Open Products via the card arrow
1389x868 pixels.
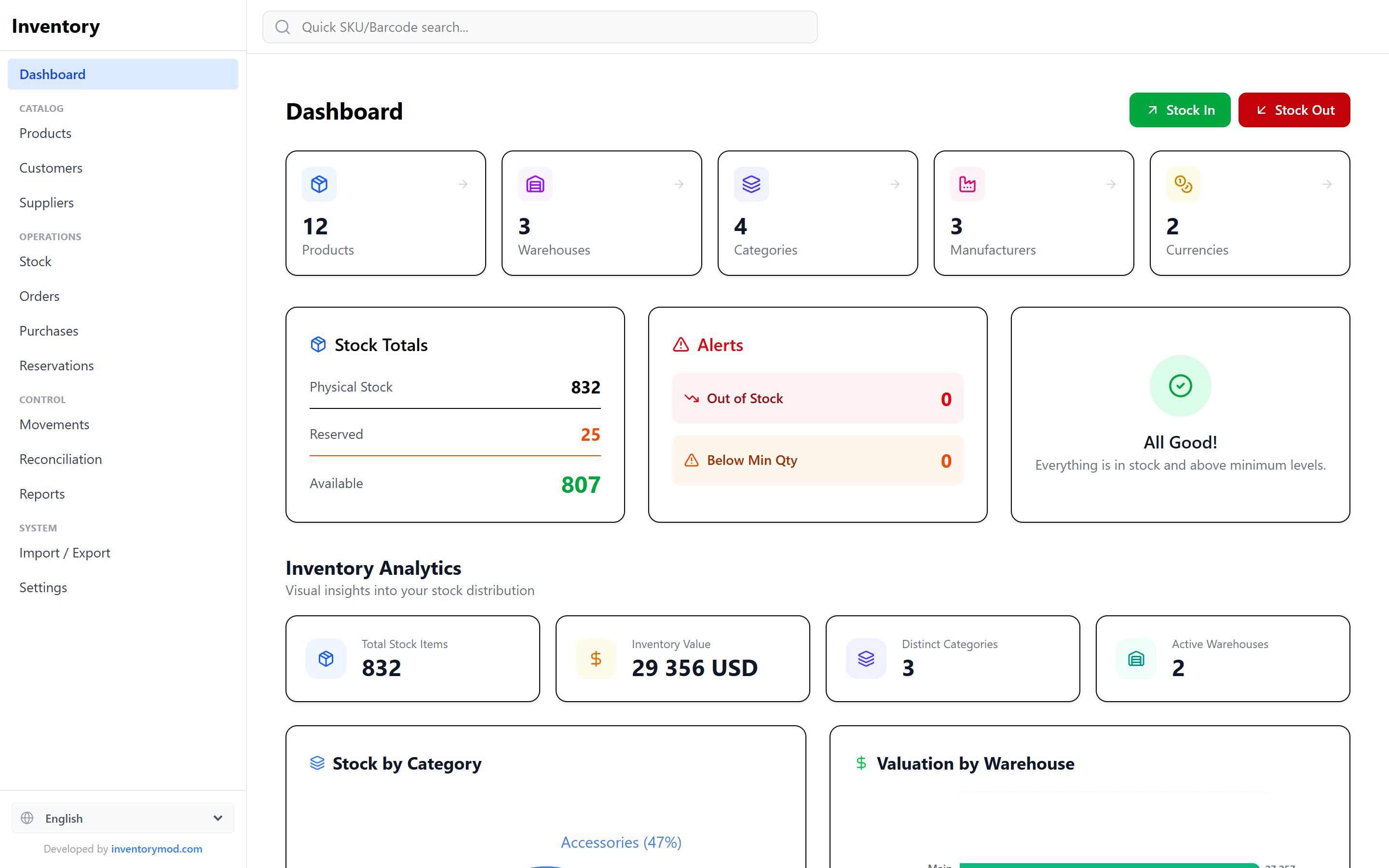[x=463, y=184]
